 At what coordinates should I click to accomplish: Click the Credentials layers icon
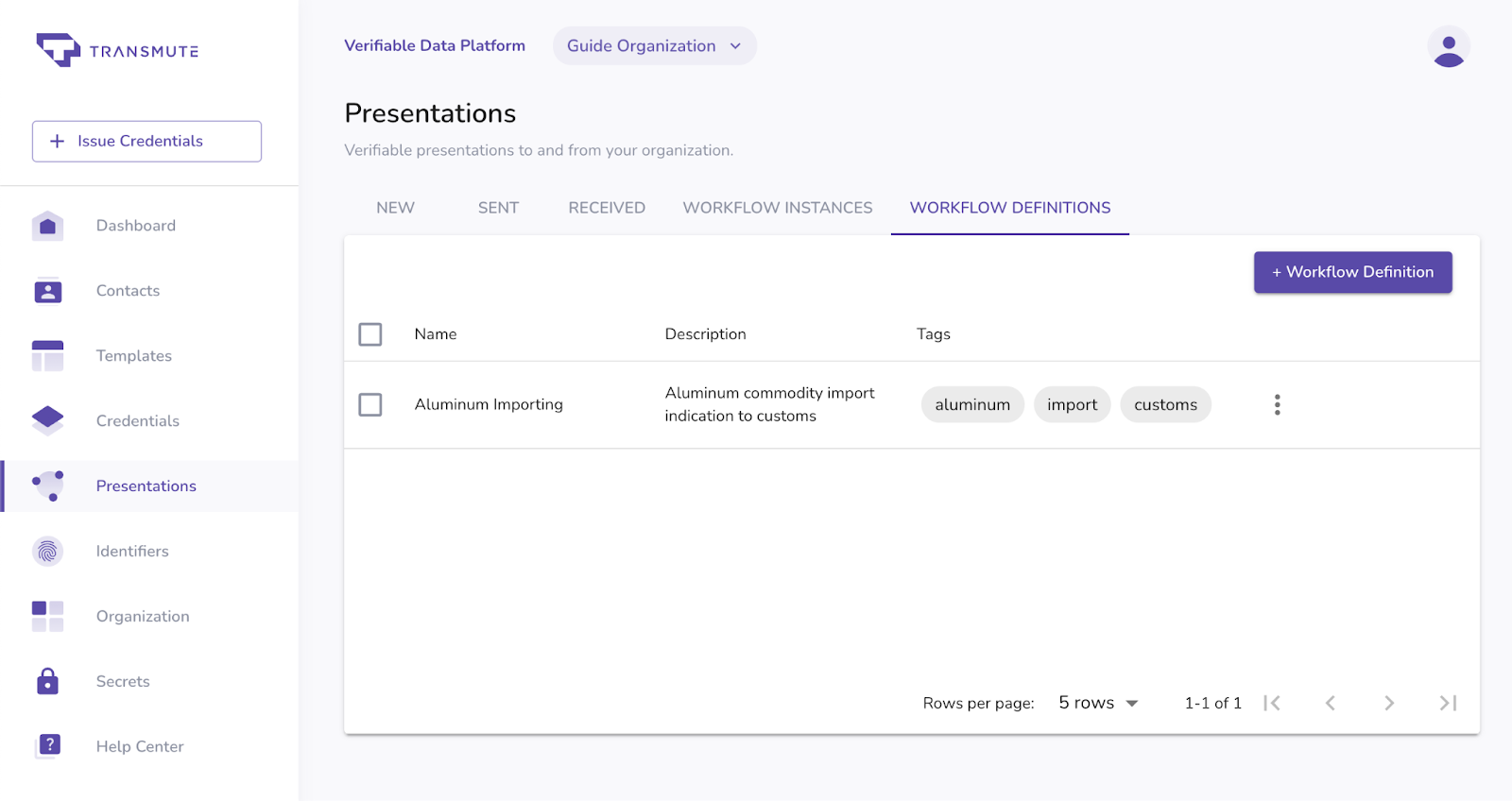pos(47,420)
